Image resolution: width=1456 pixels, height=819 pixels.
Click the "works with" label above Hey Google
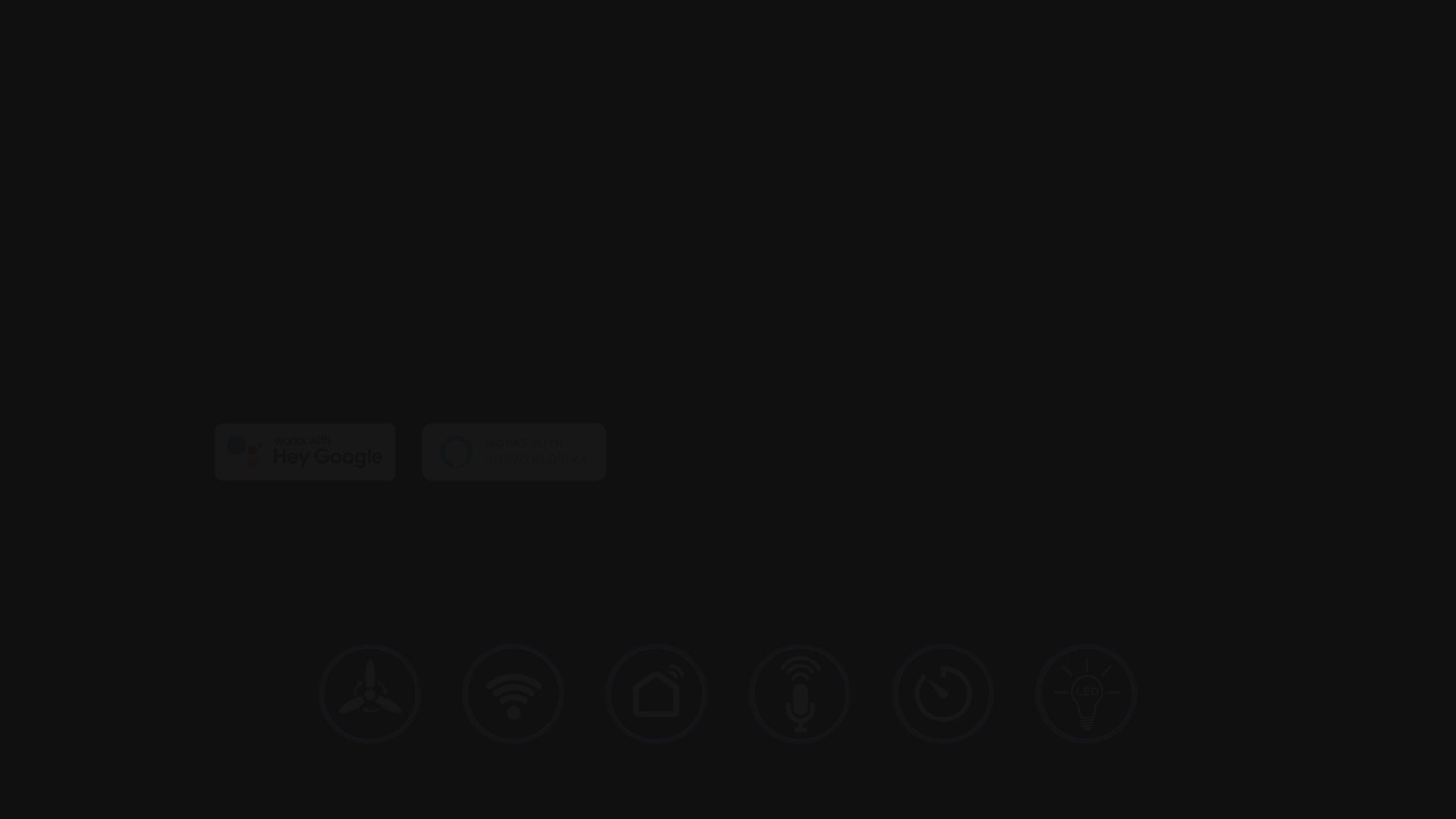302,441
